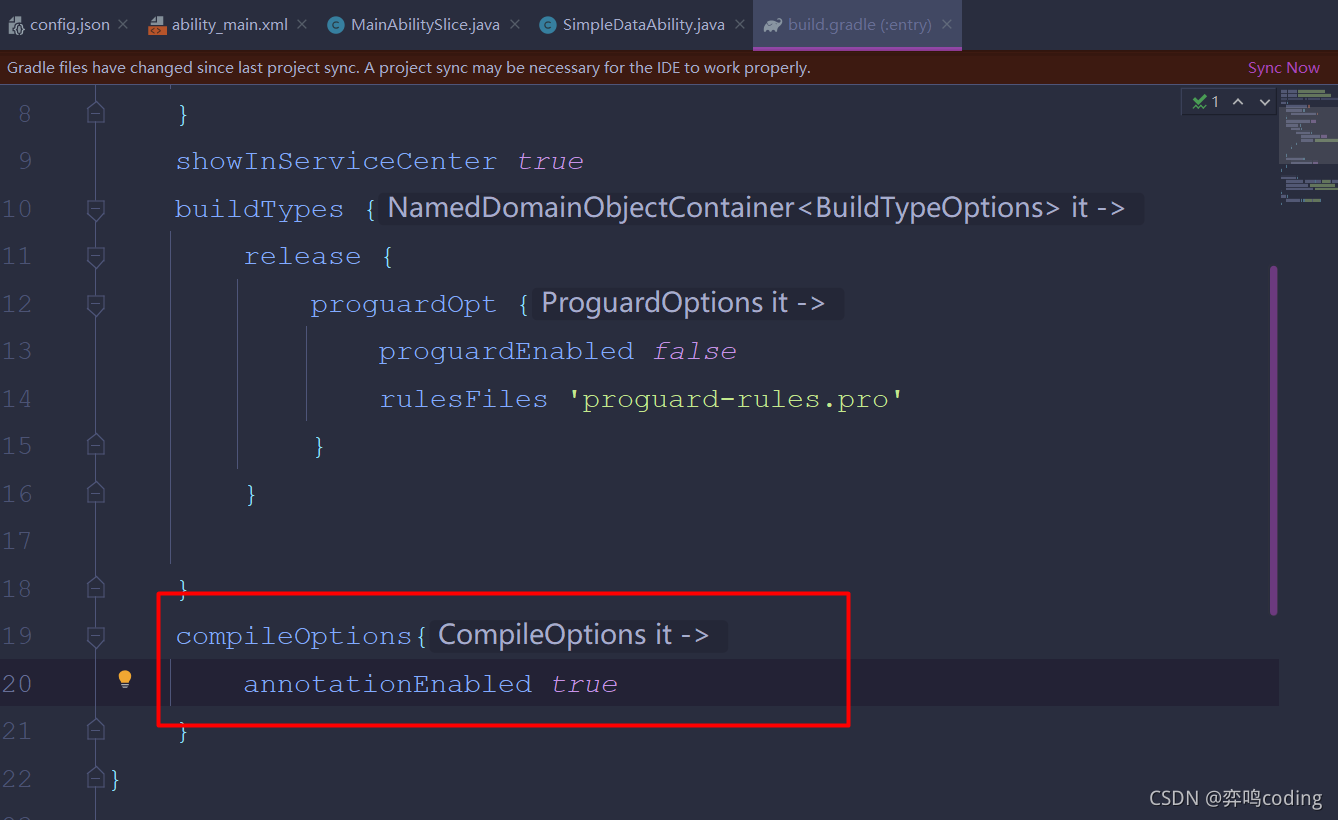The image size is (1338, 820).
Task: Click fold end marker on line 16
Action: click(x=96, y=493)
